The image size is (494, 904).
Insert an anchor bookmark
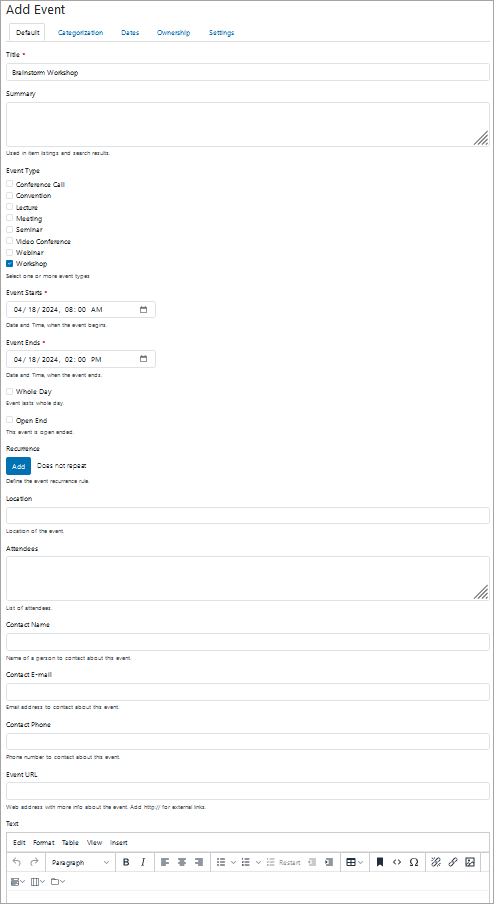pos(380,862)
